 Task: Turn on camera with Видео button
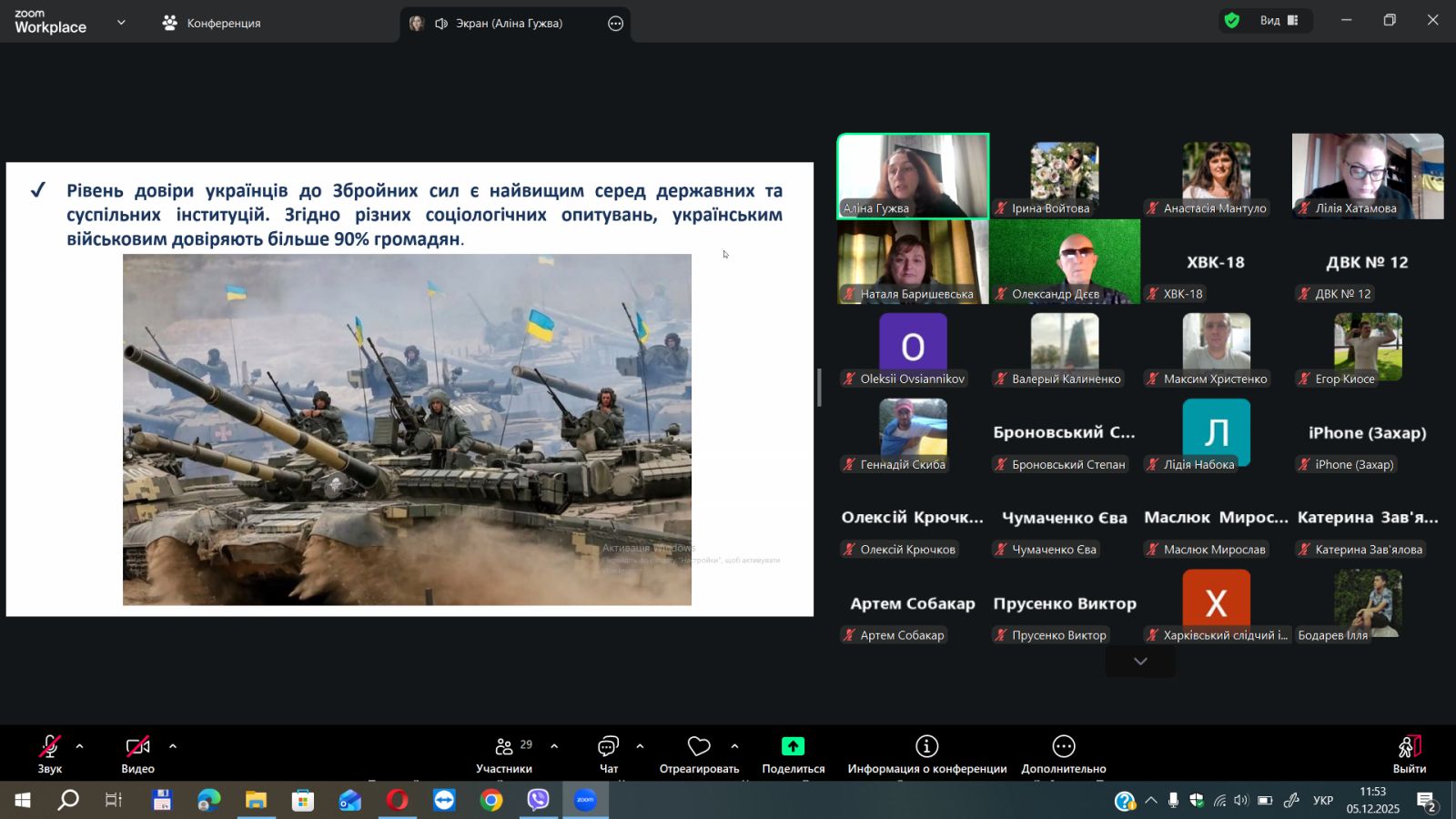point(137,754)
